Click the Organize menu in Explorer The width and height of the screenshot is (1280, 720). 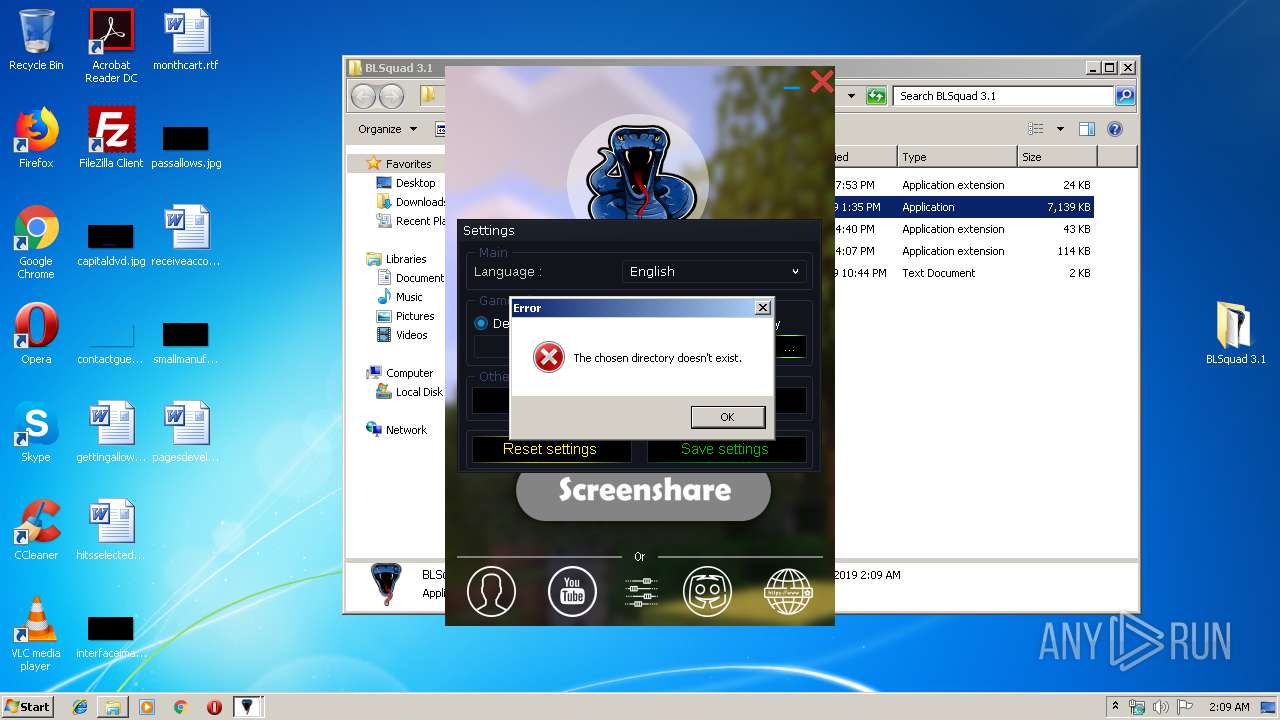click(x=387, y=129)
